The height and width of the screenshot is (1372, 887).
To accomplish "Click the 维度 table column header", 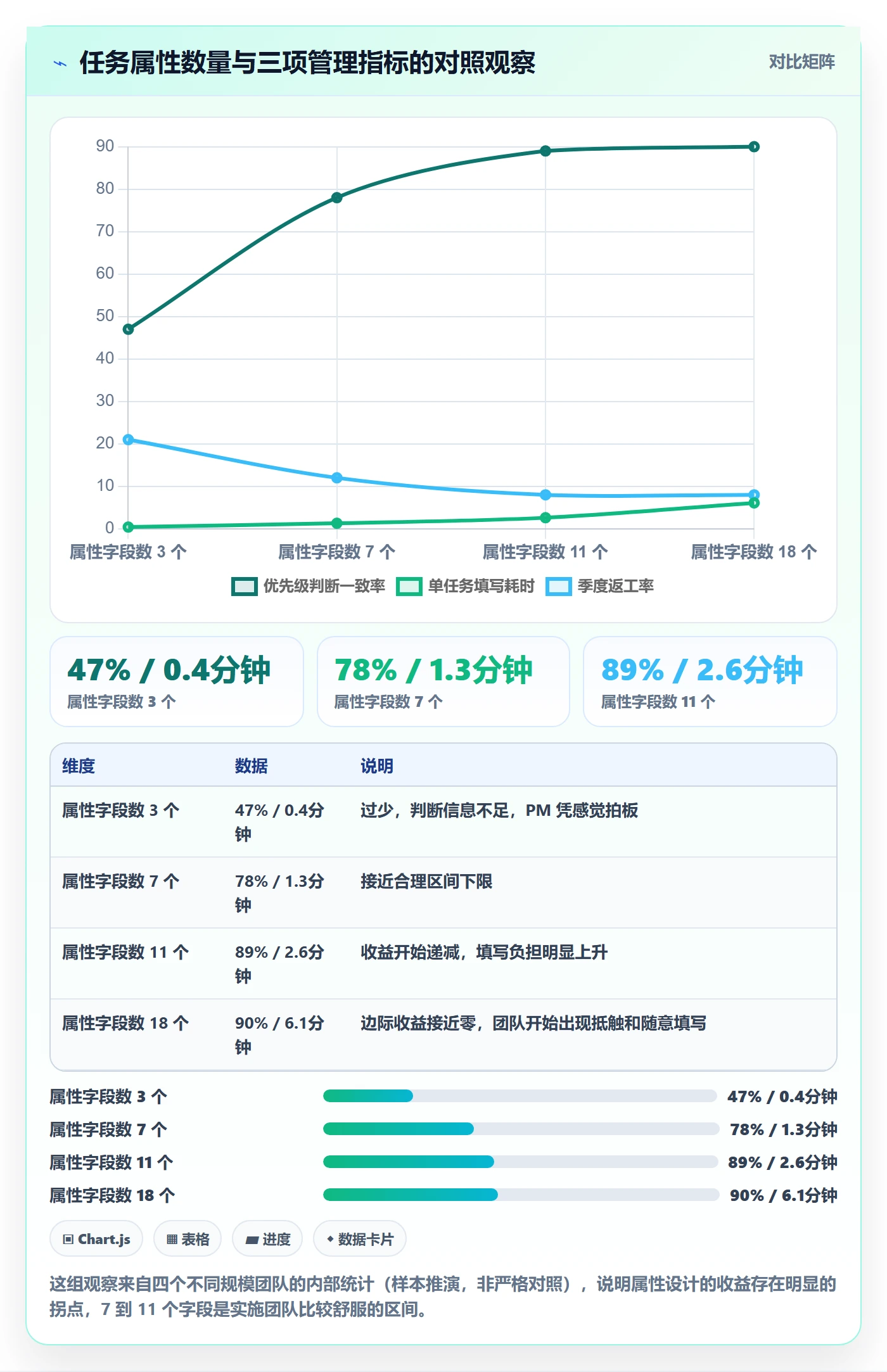I will (79, 766).
